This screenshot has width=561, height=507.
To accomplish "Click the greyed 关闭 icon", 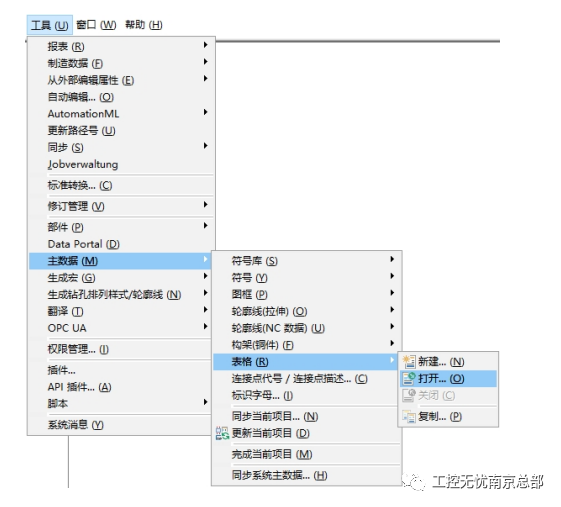I will (409, 395).
